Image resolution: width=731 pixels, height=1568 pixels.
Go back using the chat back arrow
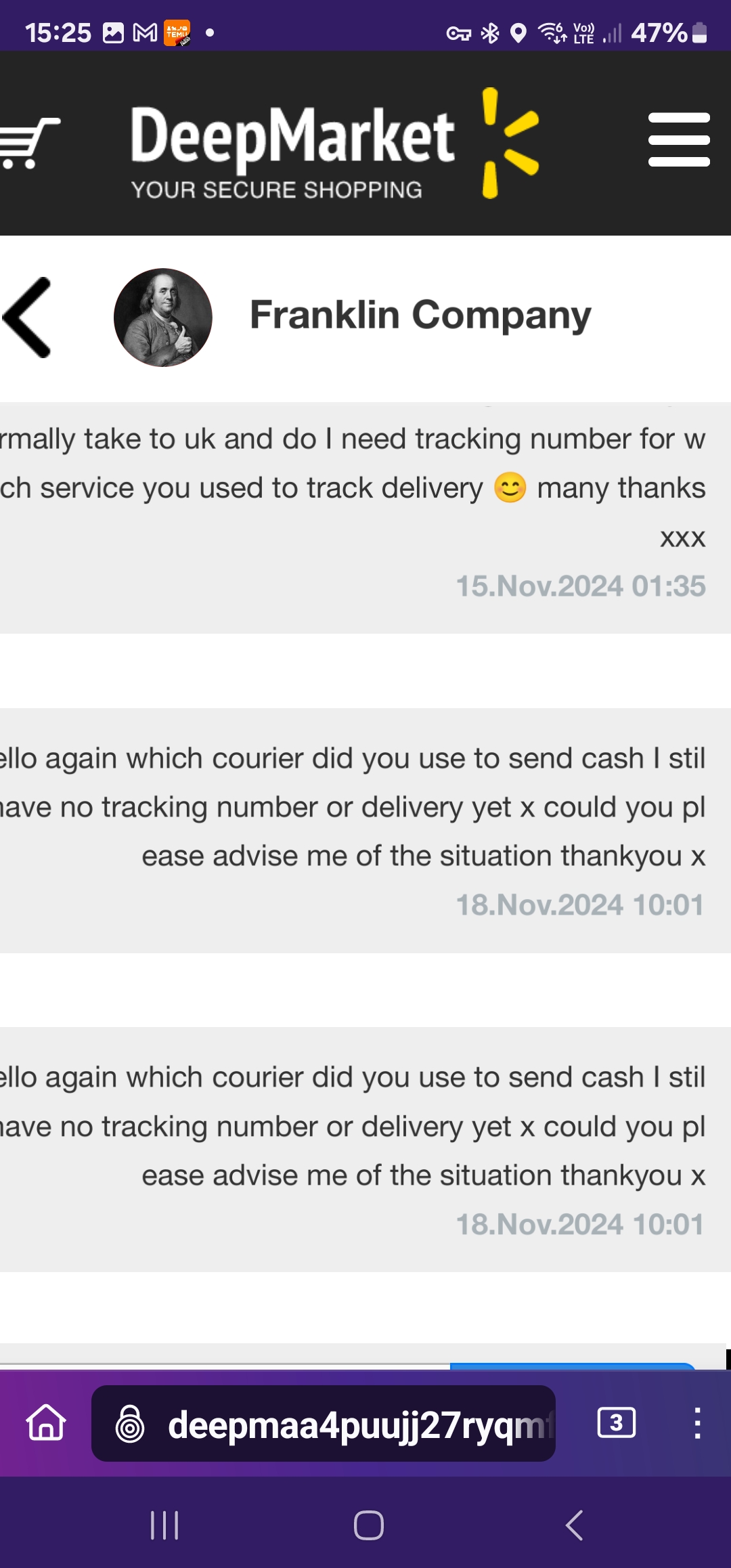27,318
